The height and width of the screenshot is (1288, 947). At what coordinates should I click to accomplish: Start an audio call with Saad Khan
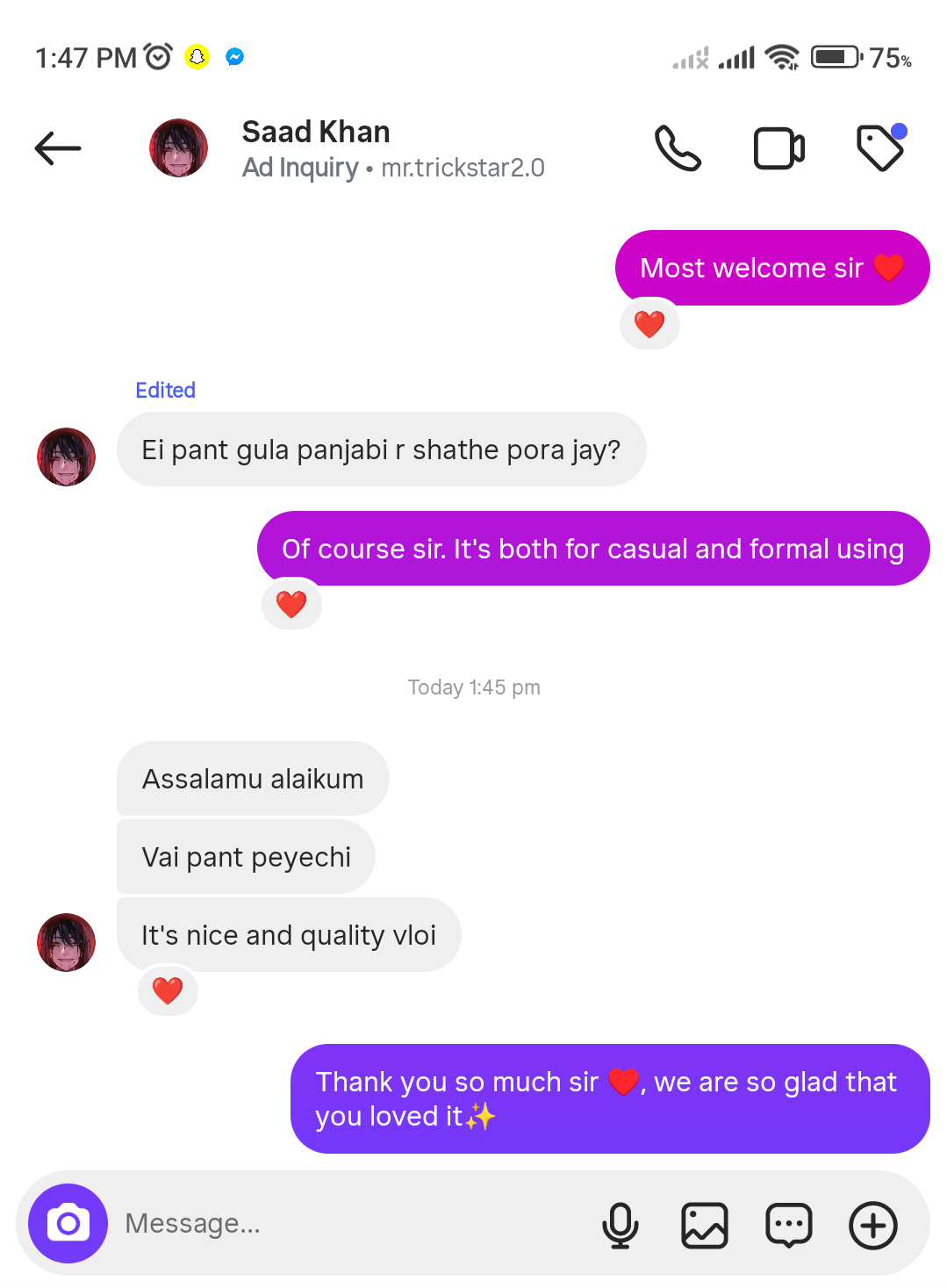coord(678,148)
